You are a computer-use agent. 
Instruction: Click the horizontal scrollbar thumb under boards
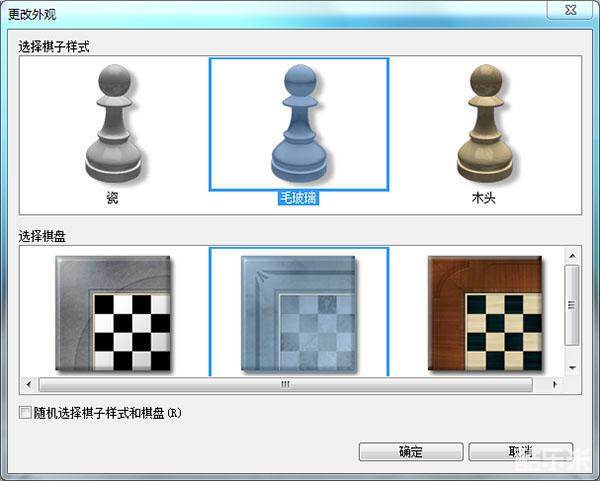pos(284,383)
